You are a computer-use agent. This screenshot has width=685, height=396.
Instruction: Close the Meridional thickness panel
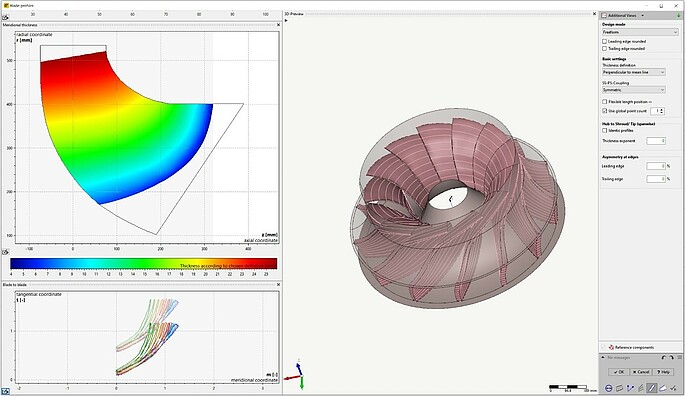coord(278,25)
